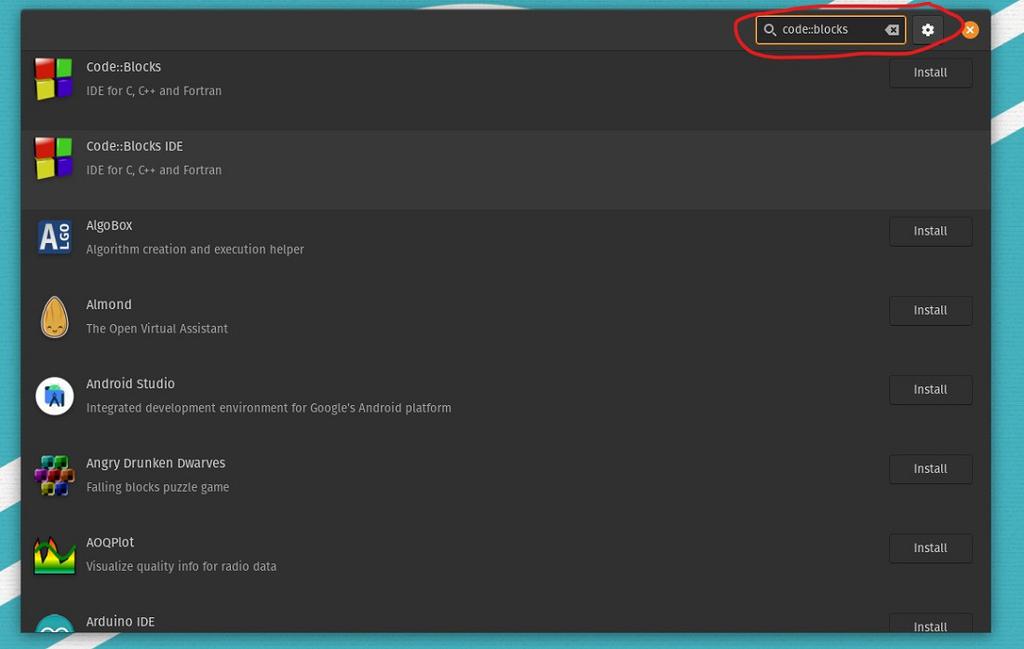Open the Android Studio icon
1024x649 pixels.
coord(54,396)
